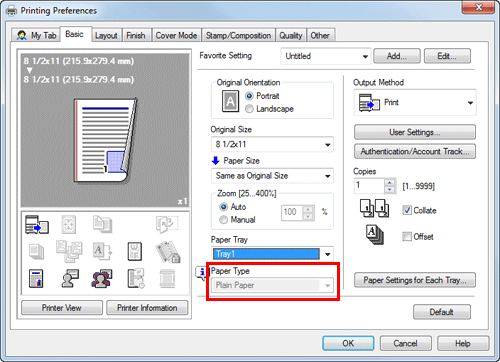Viewport: 500px width, 362px height.
Task: Click the Original Orientation page icon
Action: pos(230,101)
